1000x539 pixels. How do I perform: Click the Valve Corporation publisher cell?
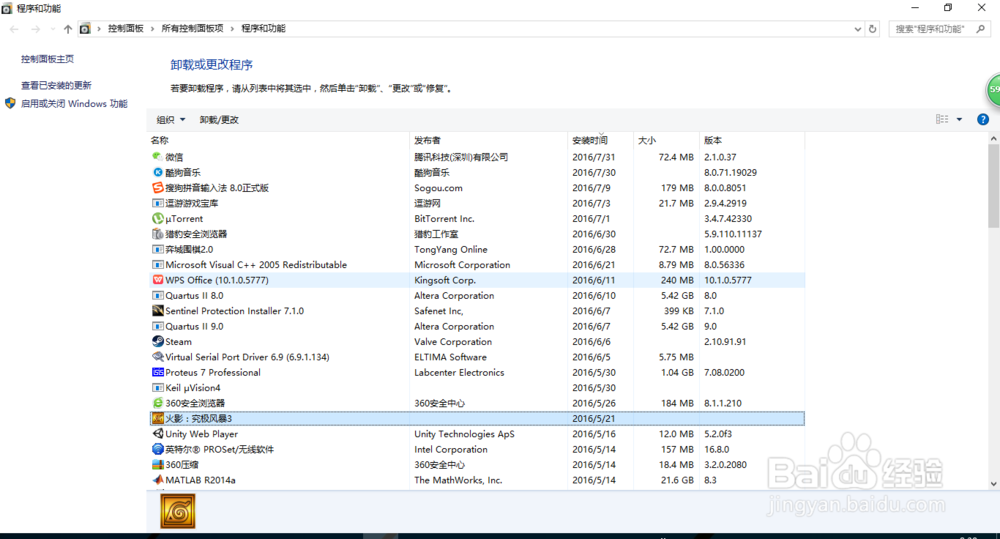click(x=453, y=341)
